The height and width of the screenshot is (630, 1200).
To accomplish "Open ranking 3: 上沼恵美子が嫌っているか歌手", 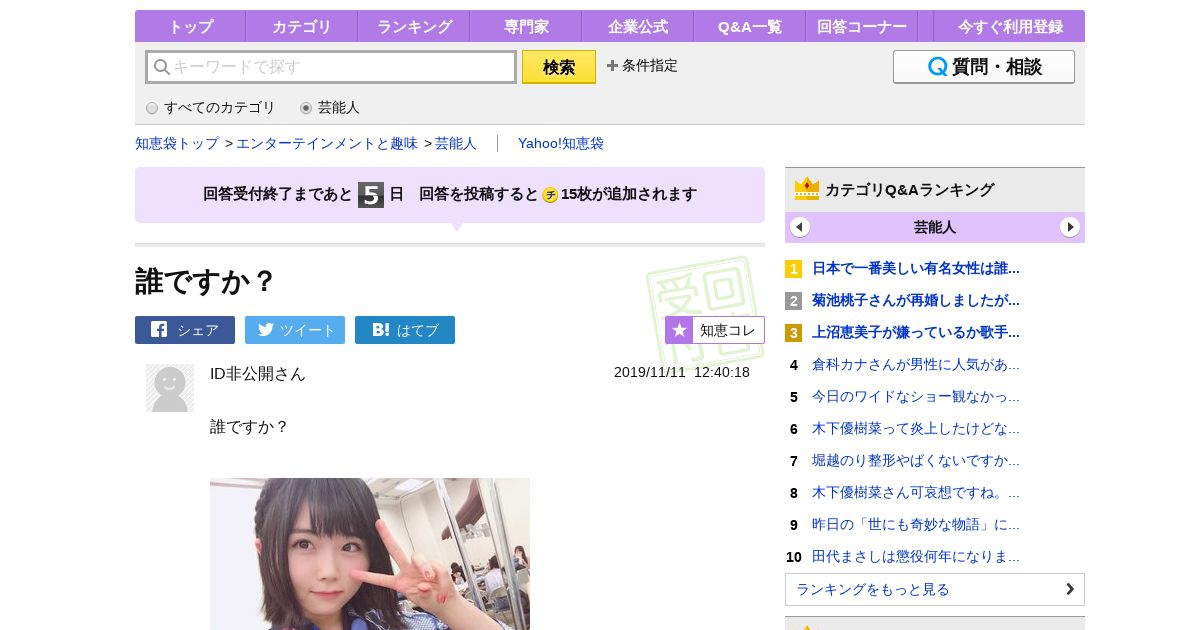I will pos(916,332).
